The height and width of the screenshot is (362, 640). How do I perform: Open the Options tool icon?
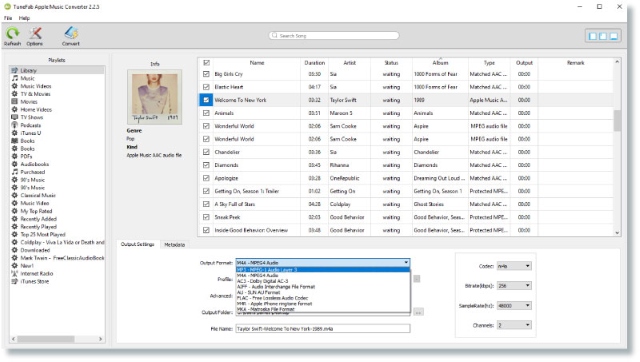[x=35, y=33]
